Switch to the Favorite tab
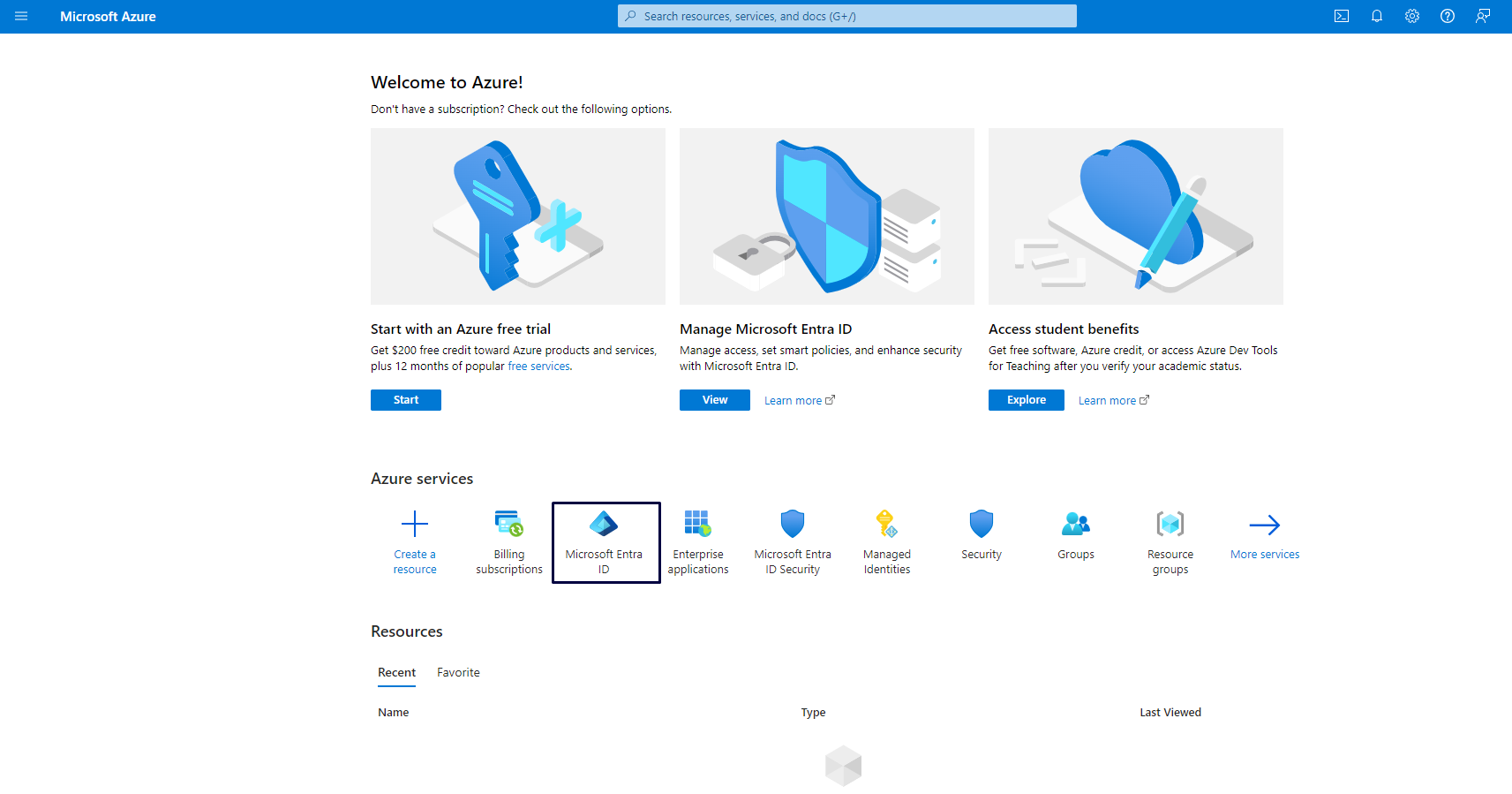This screenshot has height=794, width=1512. click(458, 672)
